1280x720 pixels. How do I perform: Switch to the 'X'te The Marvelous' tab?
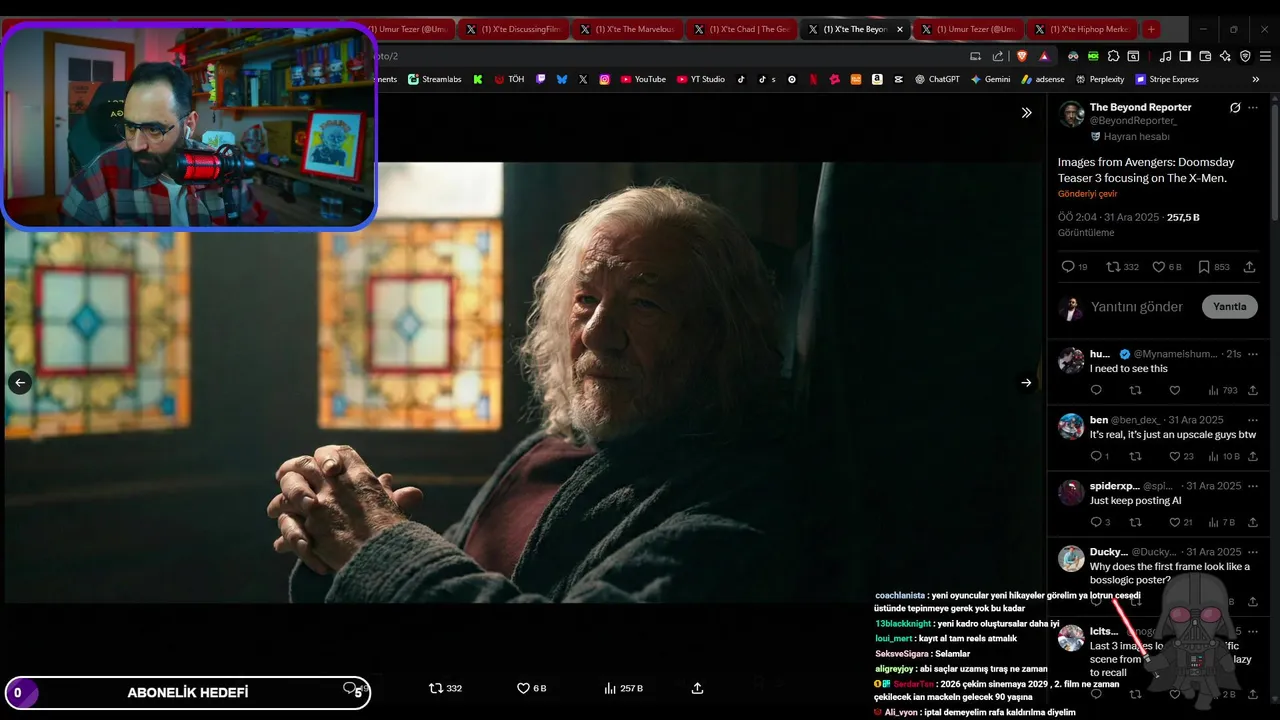(x=627, y=29)
